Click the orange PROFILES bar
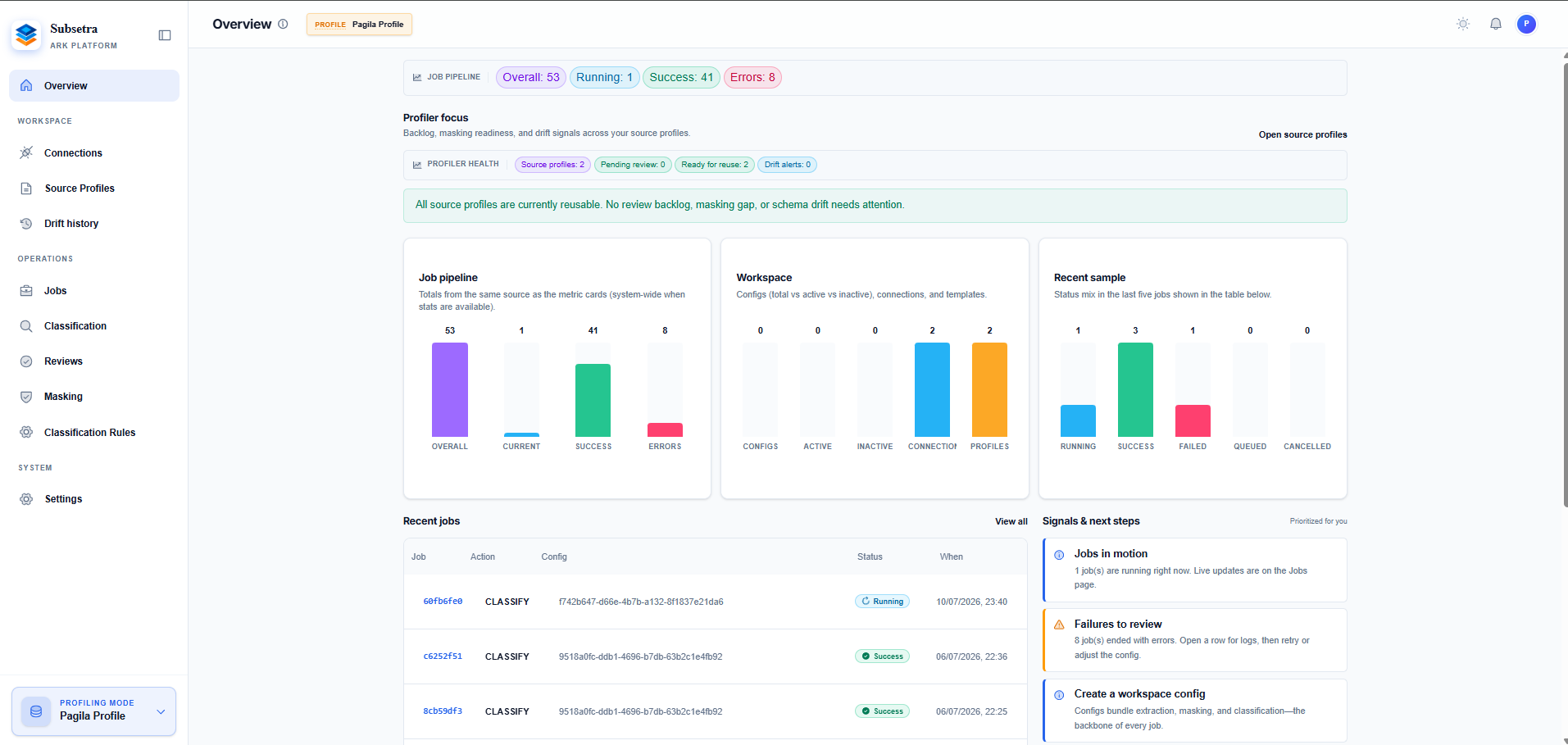 (x=989, y=389)
